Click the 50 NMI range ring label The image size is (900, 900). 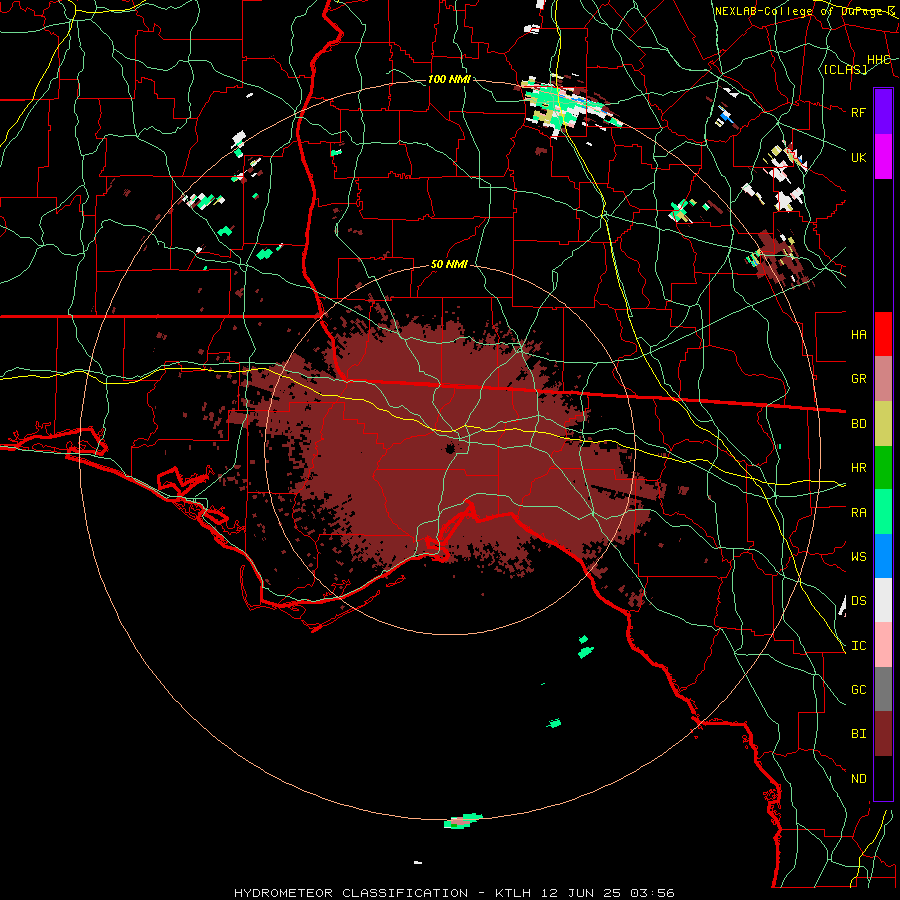tap(449, 264)
